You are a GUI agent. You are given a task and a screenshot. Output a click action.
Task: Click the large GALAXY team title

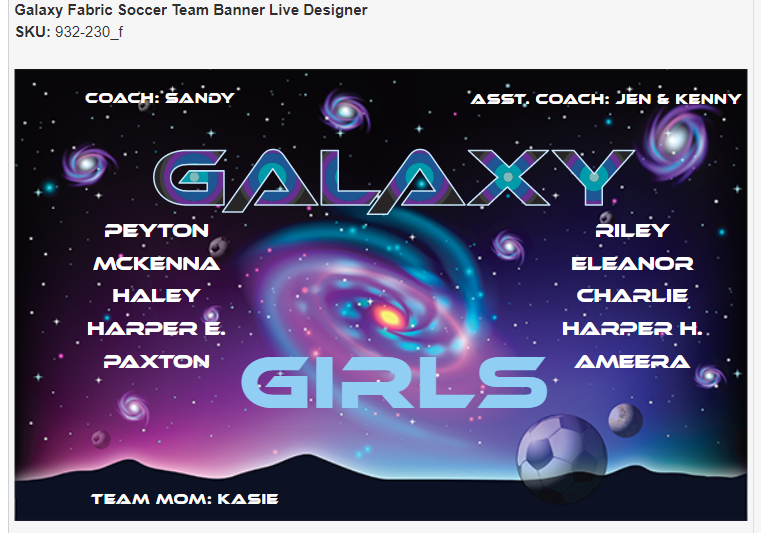[x=393, y=181]
